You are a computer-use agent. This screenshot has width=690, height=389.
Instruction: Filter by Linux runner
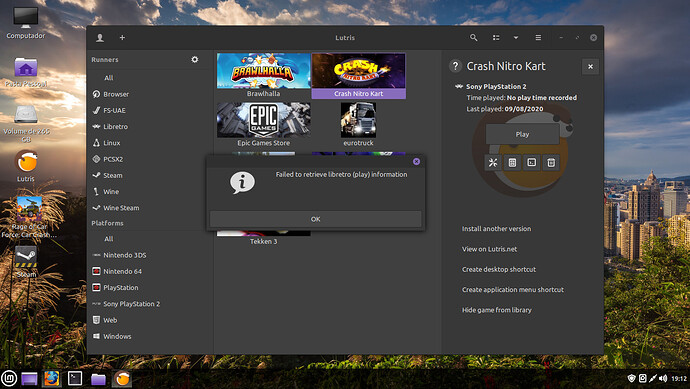(112, 143)
